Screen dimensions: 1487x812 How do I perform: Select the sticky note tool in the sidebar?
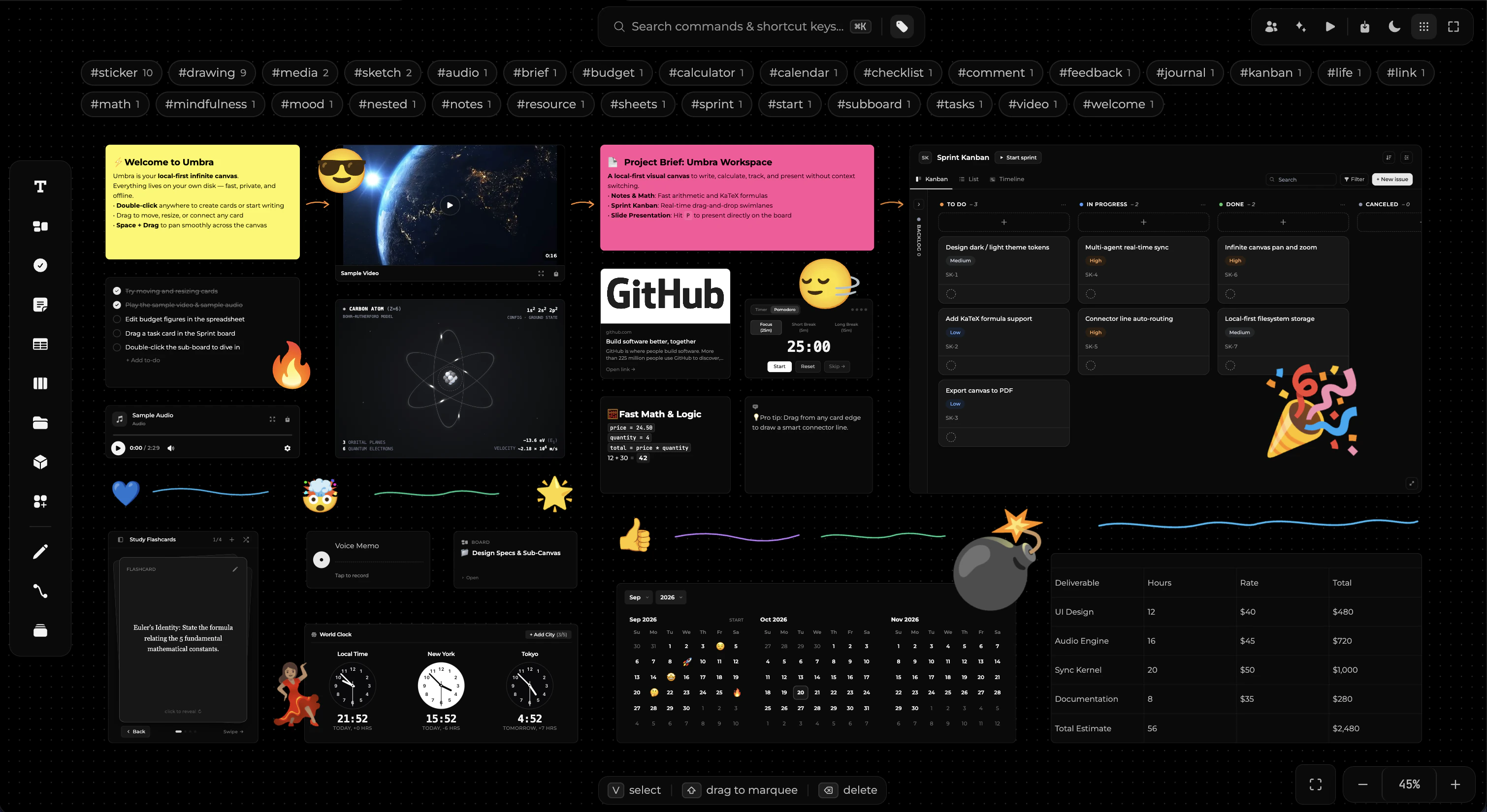click(40, 304)
